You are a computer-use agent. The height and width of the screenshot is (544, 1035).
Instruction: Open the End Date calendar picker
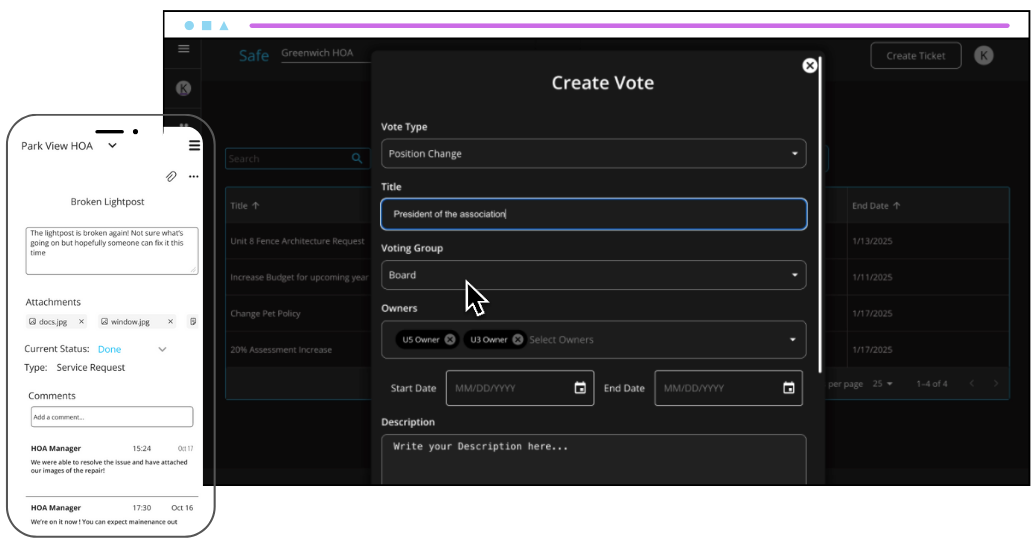pos(788,388)
